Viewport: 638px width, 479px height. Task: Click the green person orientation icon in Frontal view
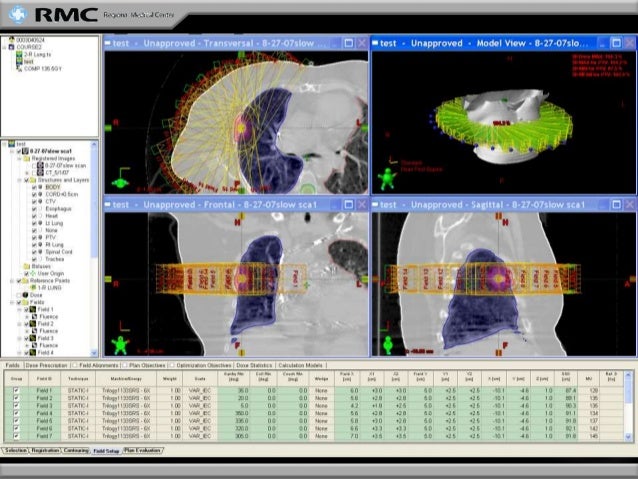(x=121, y=345)
